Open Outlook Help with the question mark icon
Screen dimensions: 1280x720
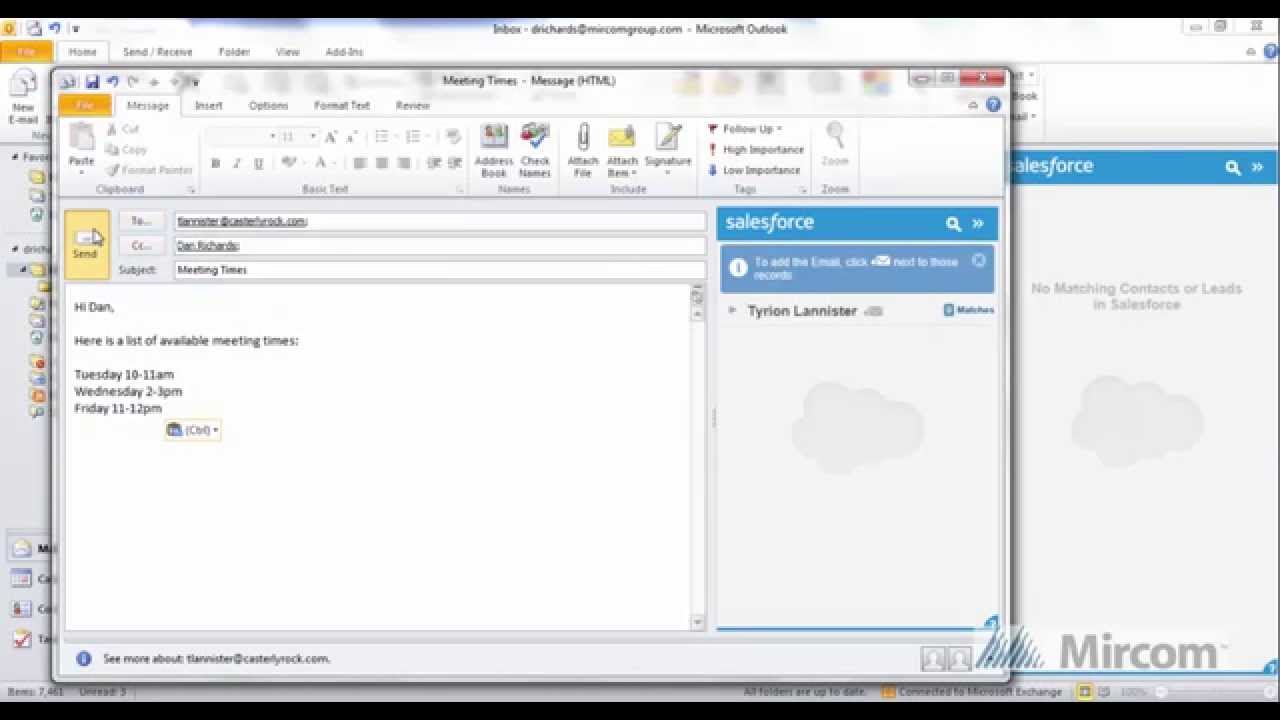click(x=993, y=104)
